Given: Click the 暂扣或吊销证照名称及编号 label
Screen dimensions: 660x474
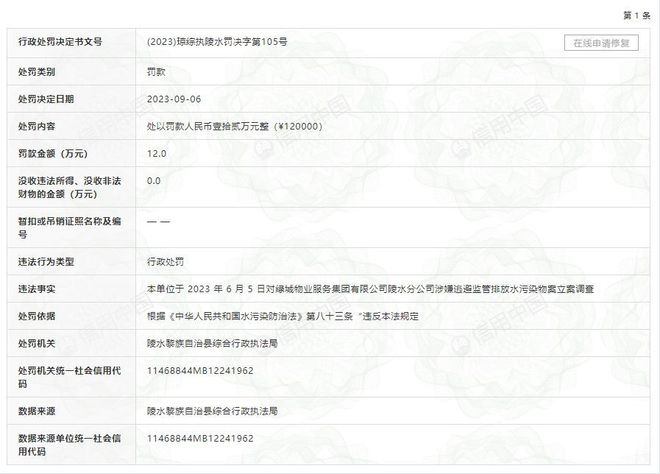Looking at the screenshot, I should 69,228.
